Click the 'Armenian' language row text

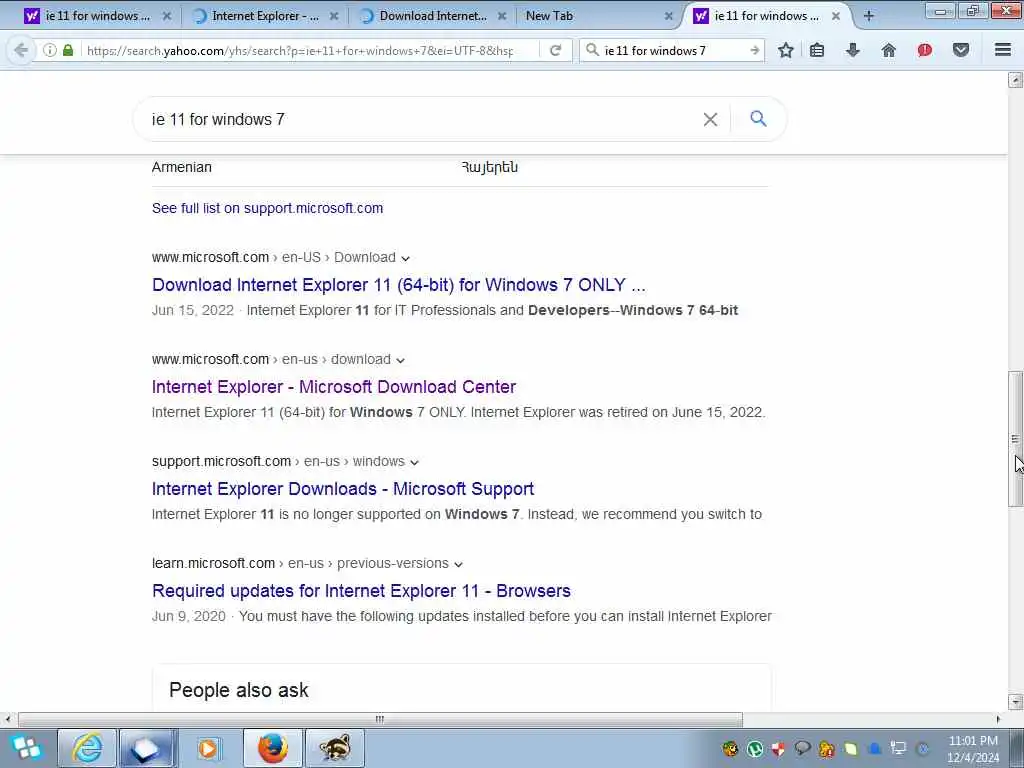182,167
